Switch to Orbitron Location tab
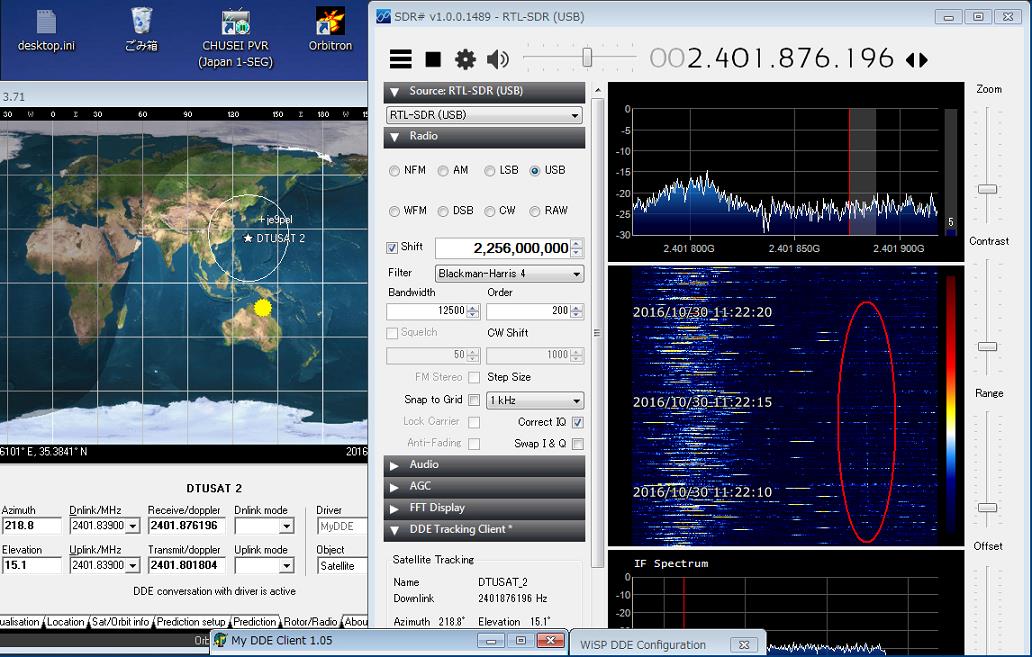 point(65,621)
